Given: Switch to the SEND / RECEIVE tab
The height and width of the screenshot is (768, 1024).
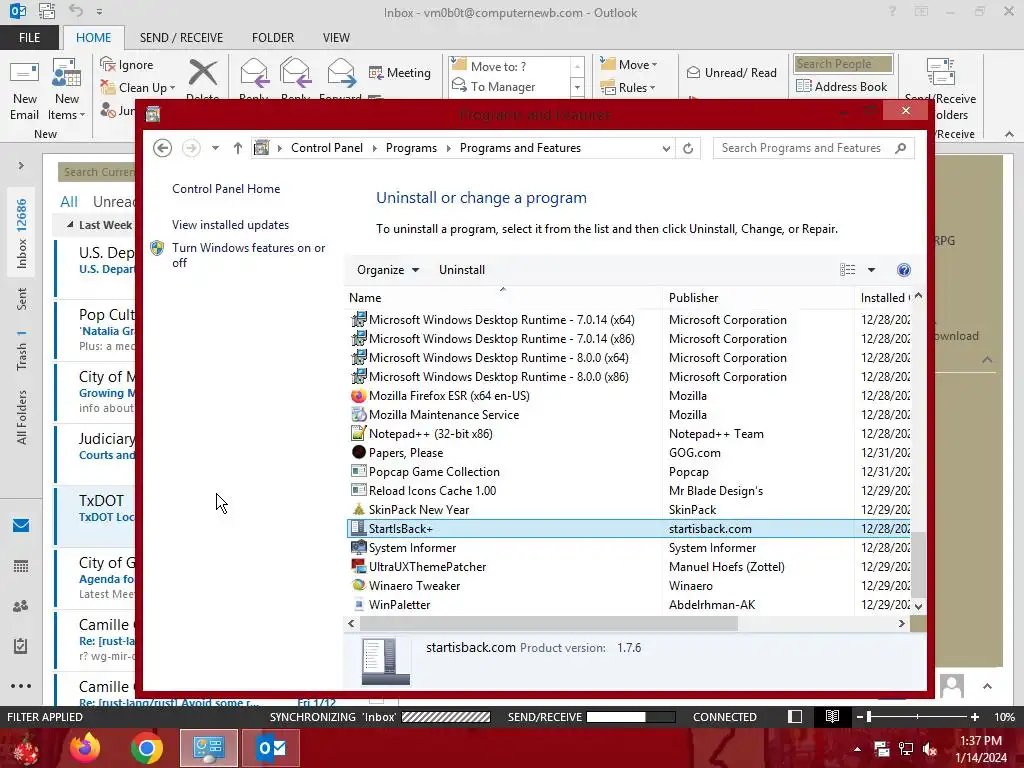Looking at the screenshot, I should point(181,37).
